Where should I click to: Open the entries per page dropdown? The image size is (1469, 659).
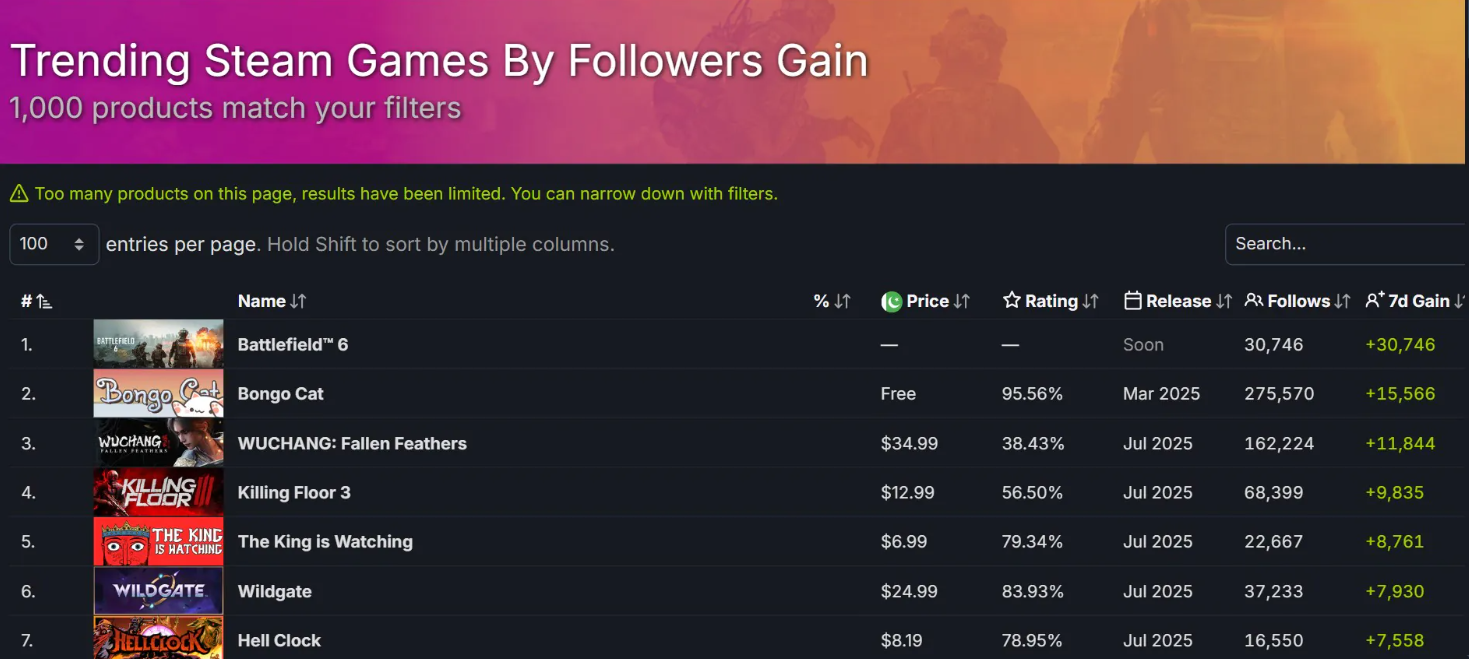tap(54, 244)
